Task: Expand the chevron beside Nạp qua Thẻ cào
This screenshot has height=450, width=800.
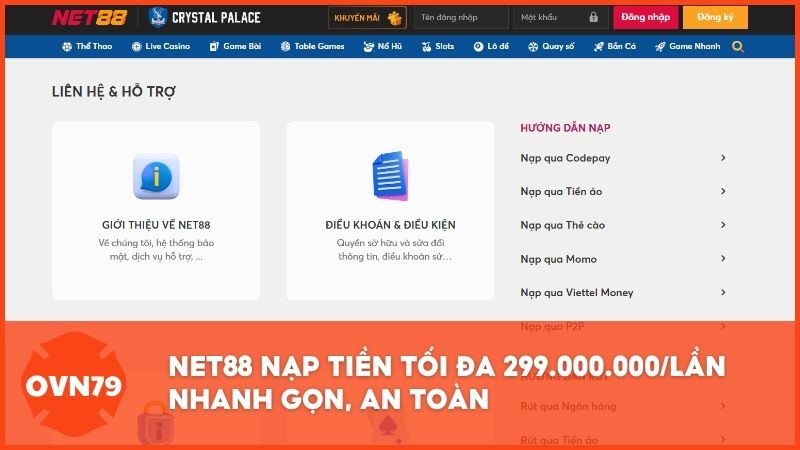Action: click(723, 224)
